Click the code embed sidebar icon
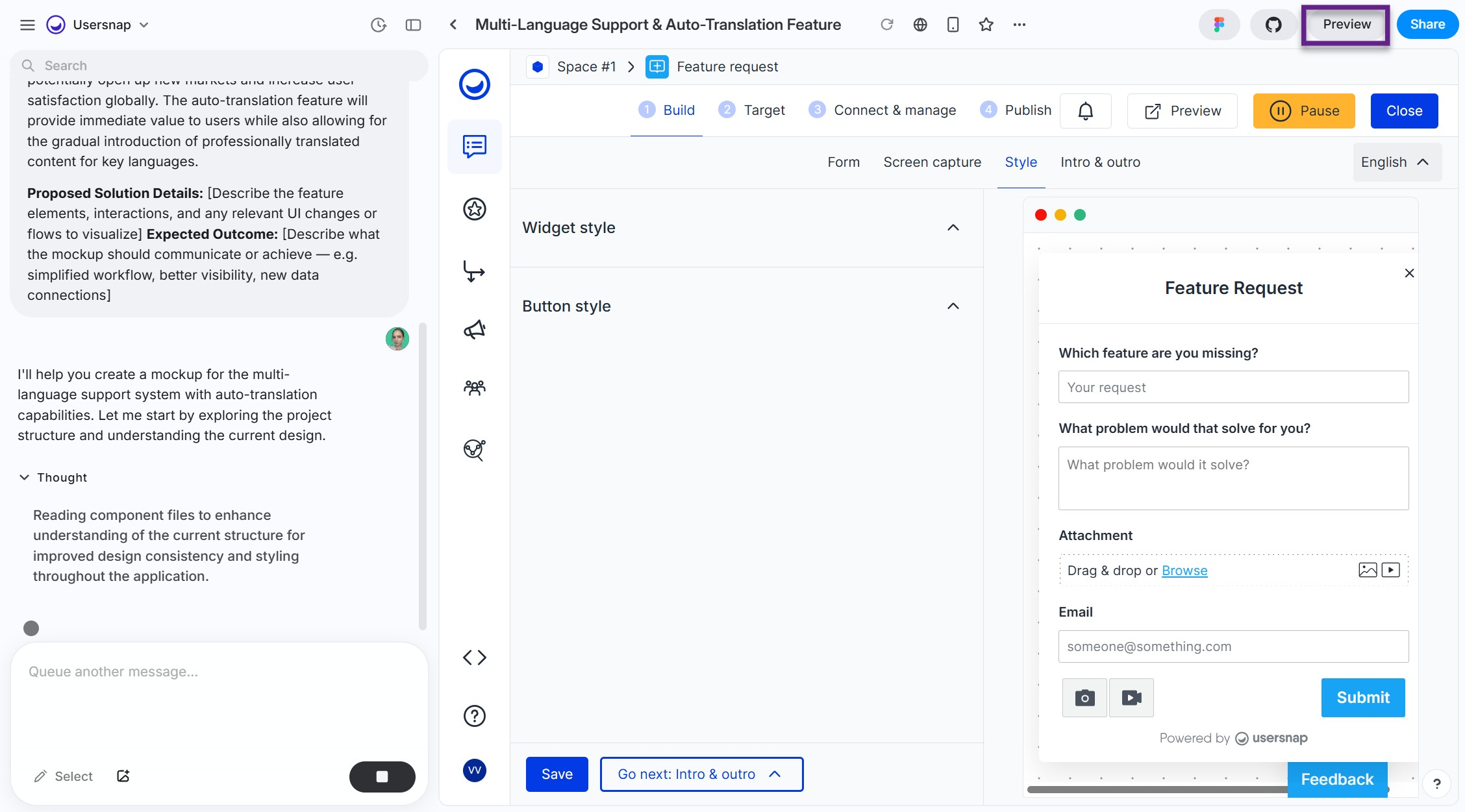 click(x=475, y=658)
